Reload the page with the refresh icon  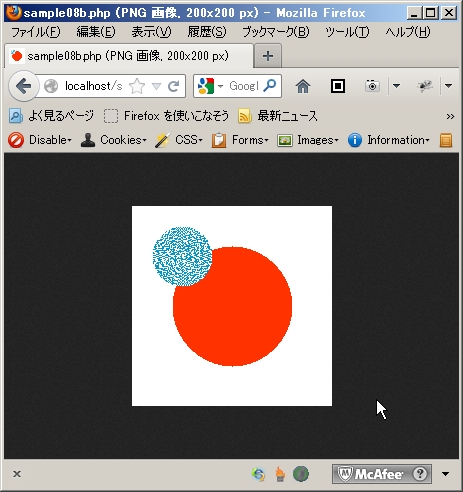coord(174,86)
